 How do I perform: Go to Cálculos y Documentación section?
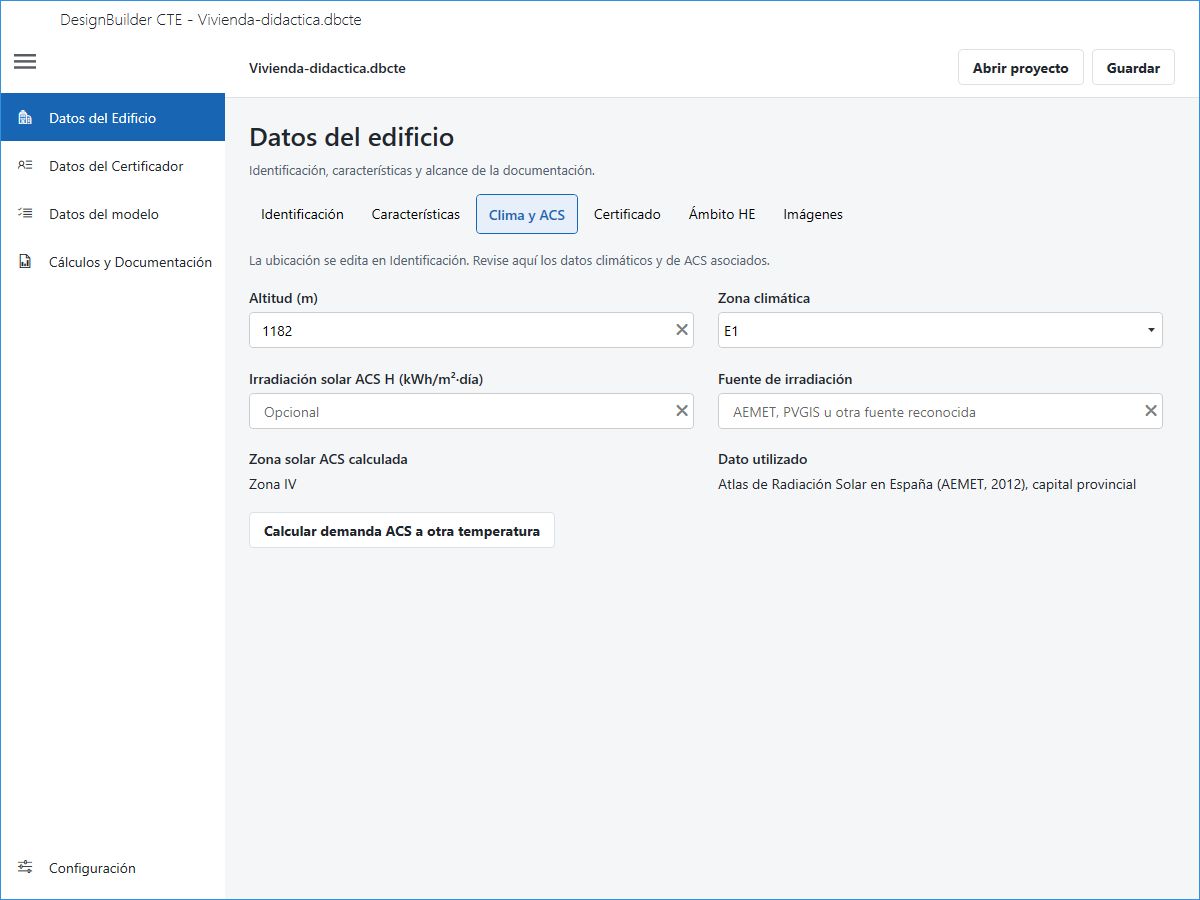112,262
